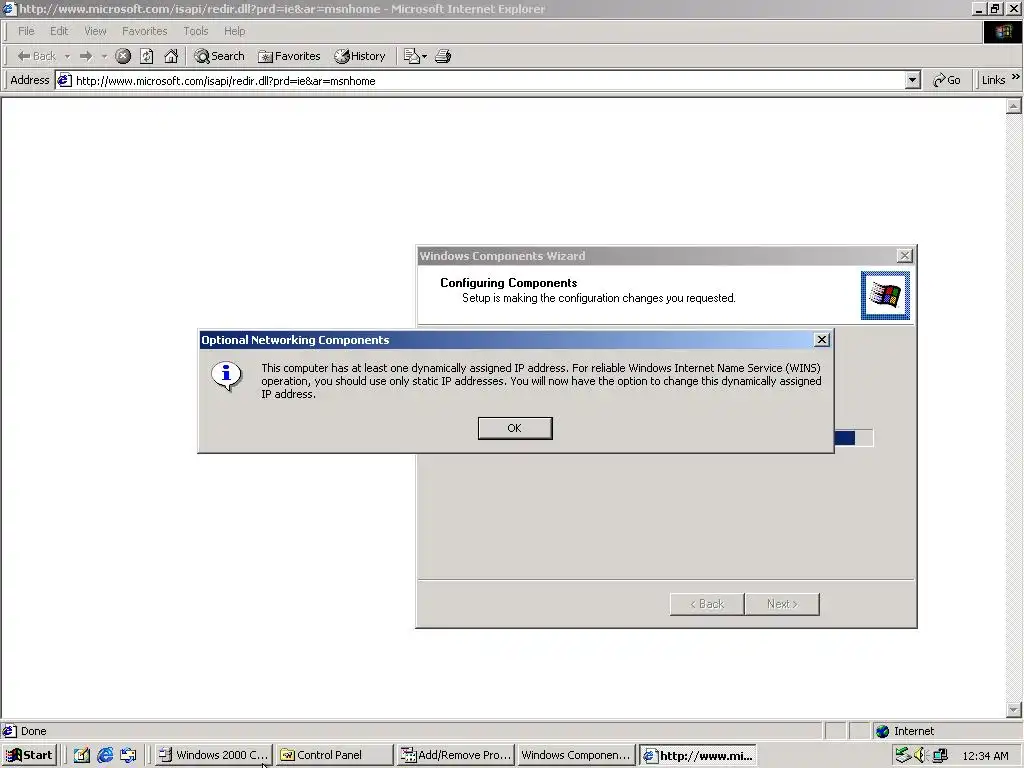This screenshot has height=768, width=1024.
Task: Click the network connection tray icon
Action: point(903,755)
